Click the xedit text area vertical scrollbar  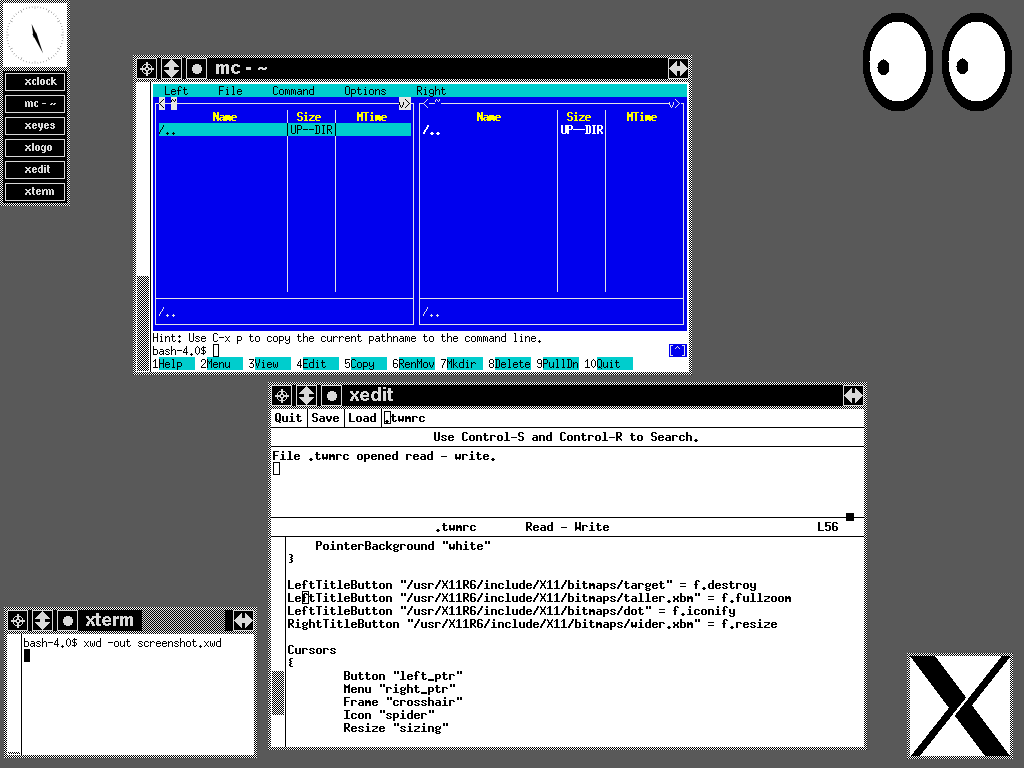click(x=278, y=640)
